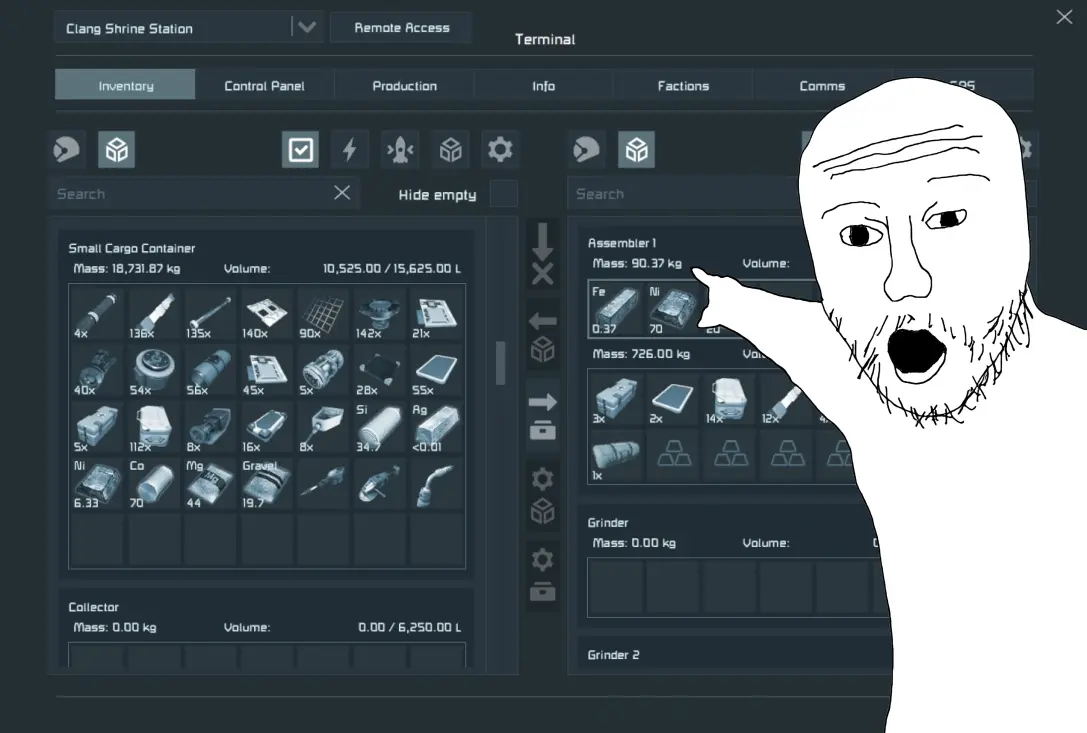Select the 3x item in Assembler output

tap(616, 399)
